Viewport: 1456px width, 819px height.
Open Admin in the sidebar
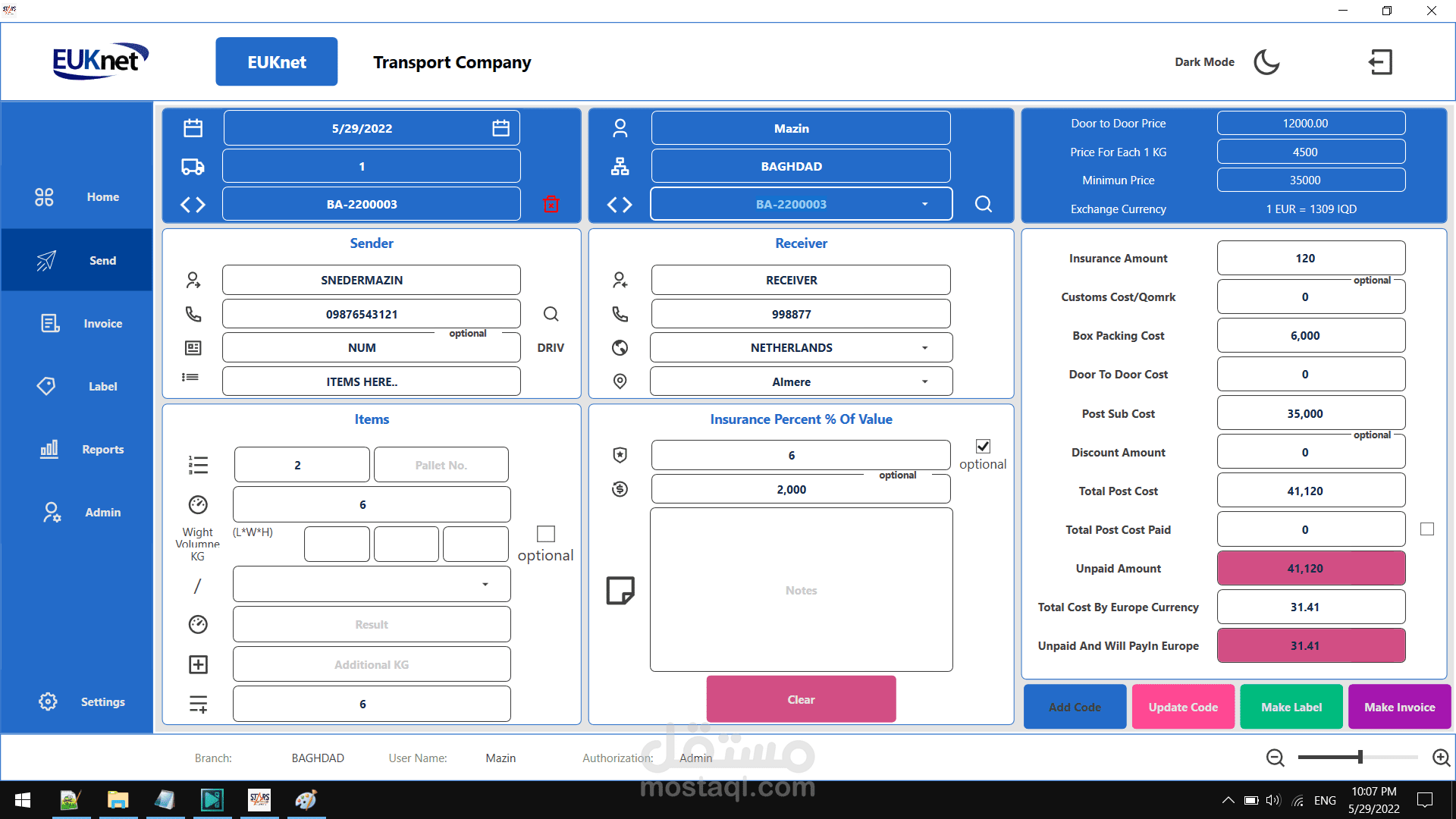point(77,512)
